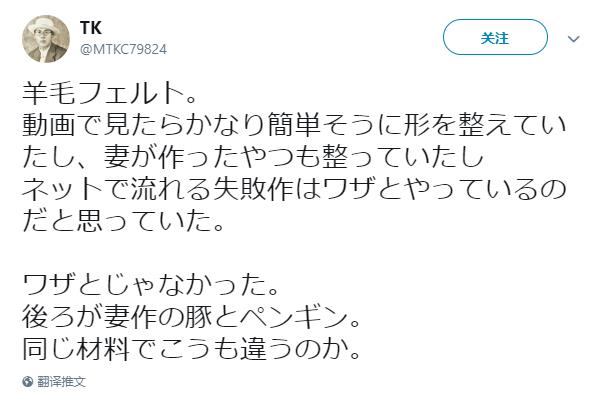This screenshot has width=614, height=395.
Task: Click the phrase 妻が作ったやつ
Action: (x=199, y=157)
